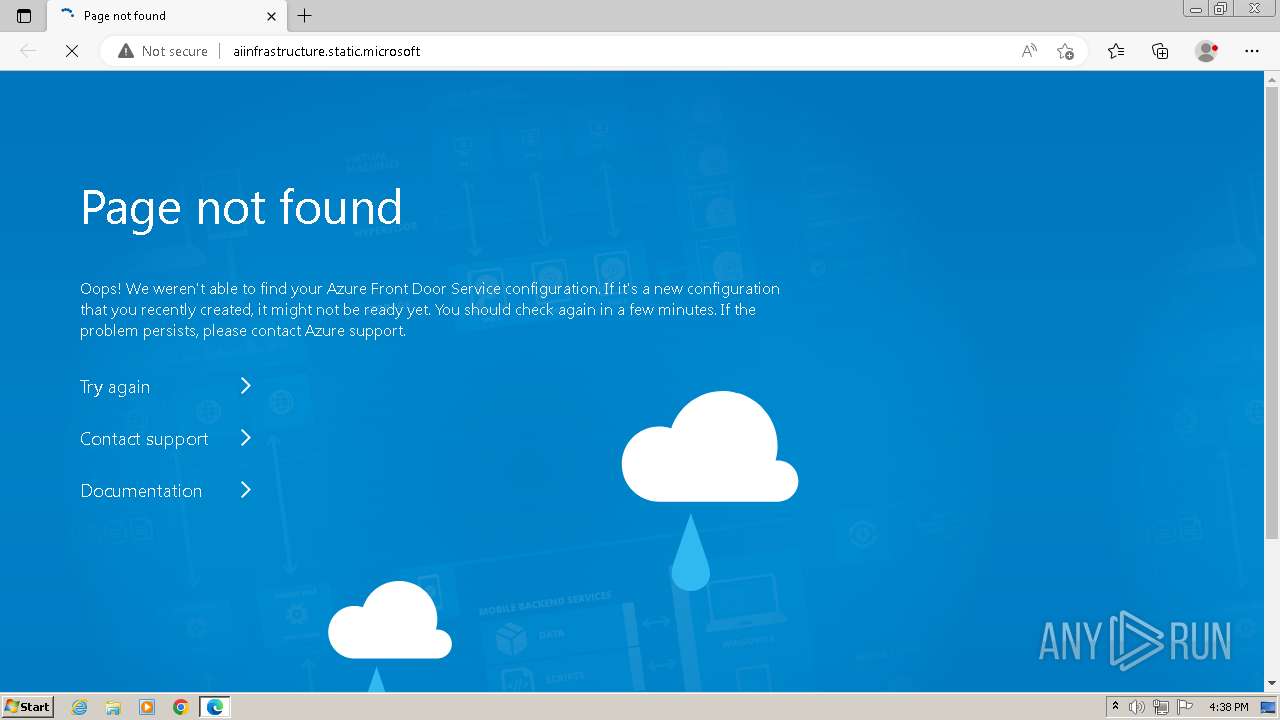Open the Favorites list

click(x=1116, y=51)
